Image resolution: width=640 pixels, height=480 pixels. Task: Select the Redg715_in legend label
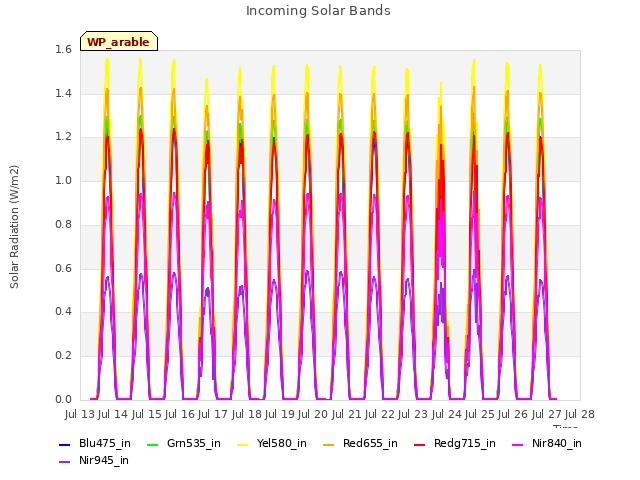coord(464,444)
